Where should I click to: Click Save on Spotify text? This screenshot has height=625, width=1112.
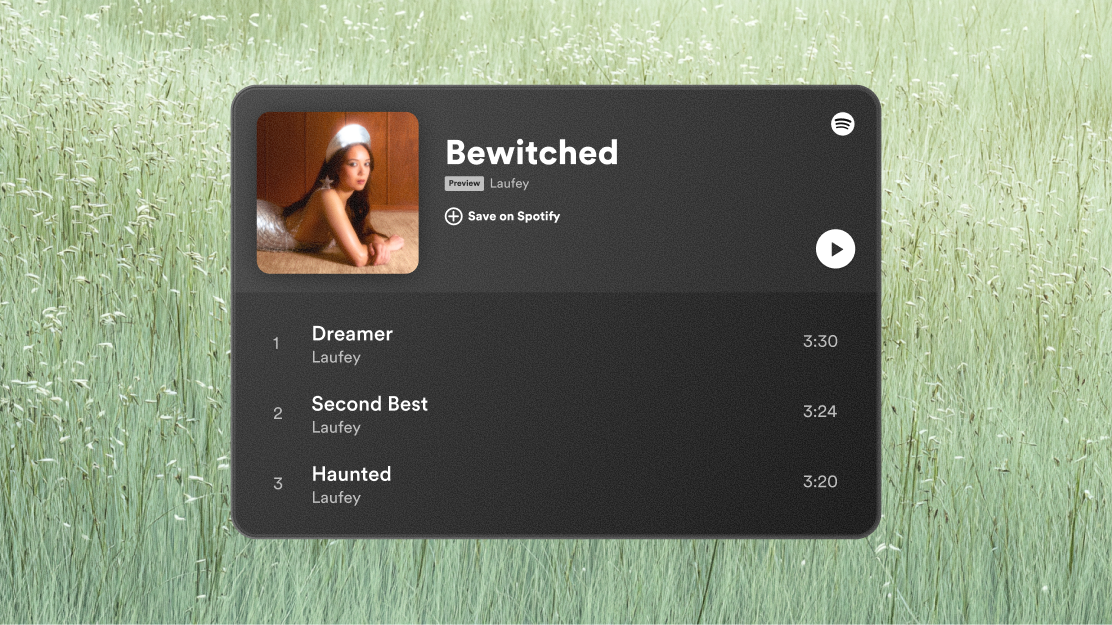pos(513,216)
